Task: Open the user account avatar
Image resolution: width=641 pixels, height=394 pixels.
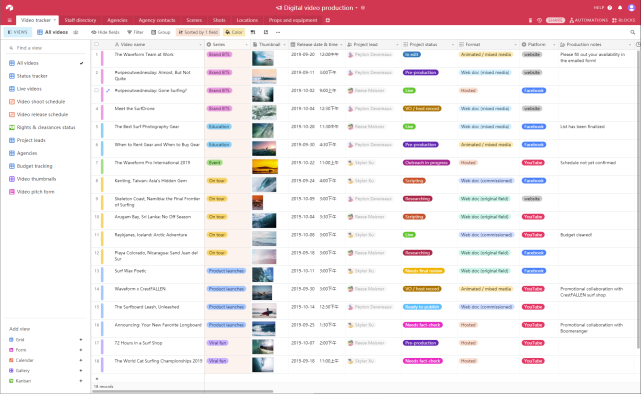Action: (632, 8)
